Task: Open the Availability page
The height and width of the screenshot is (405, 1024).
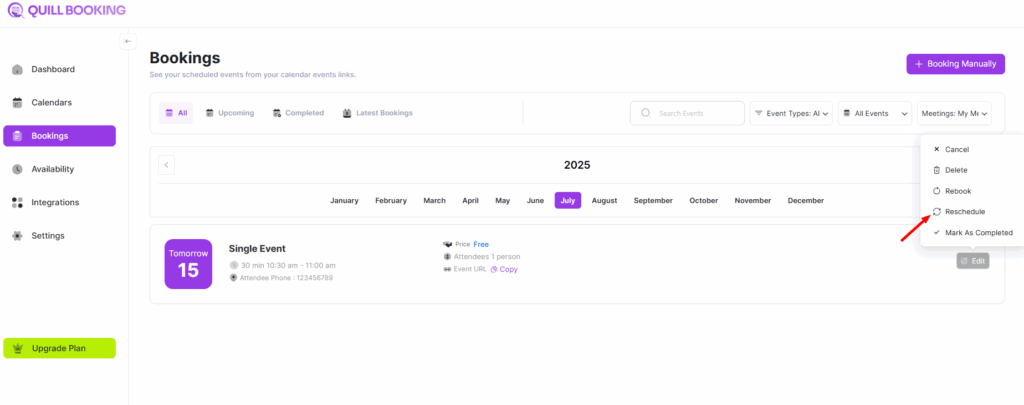Action: pos(52,169)
